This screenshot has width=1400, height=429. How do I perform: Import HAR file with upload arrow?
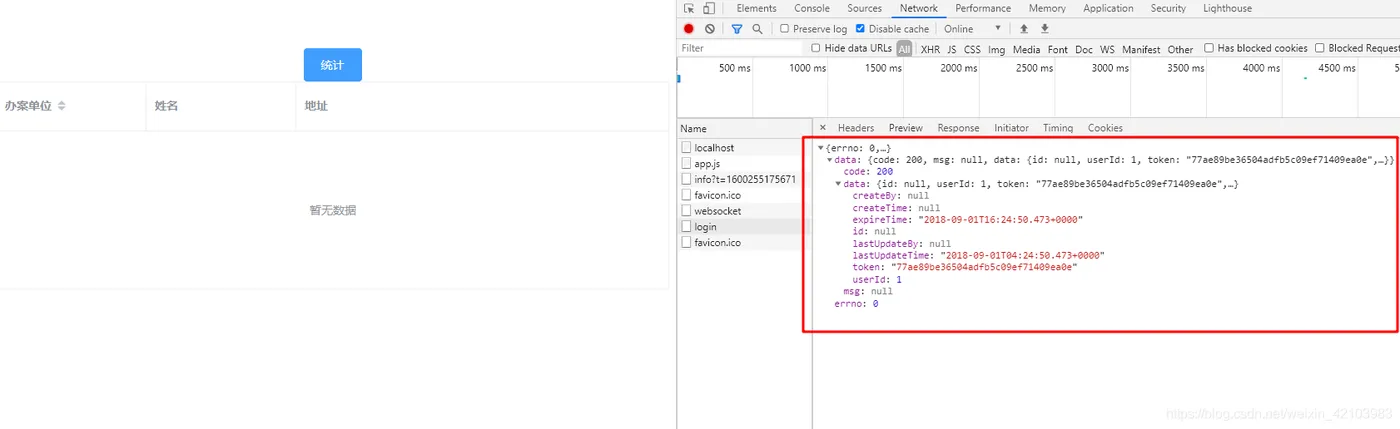[1024, 29]
